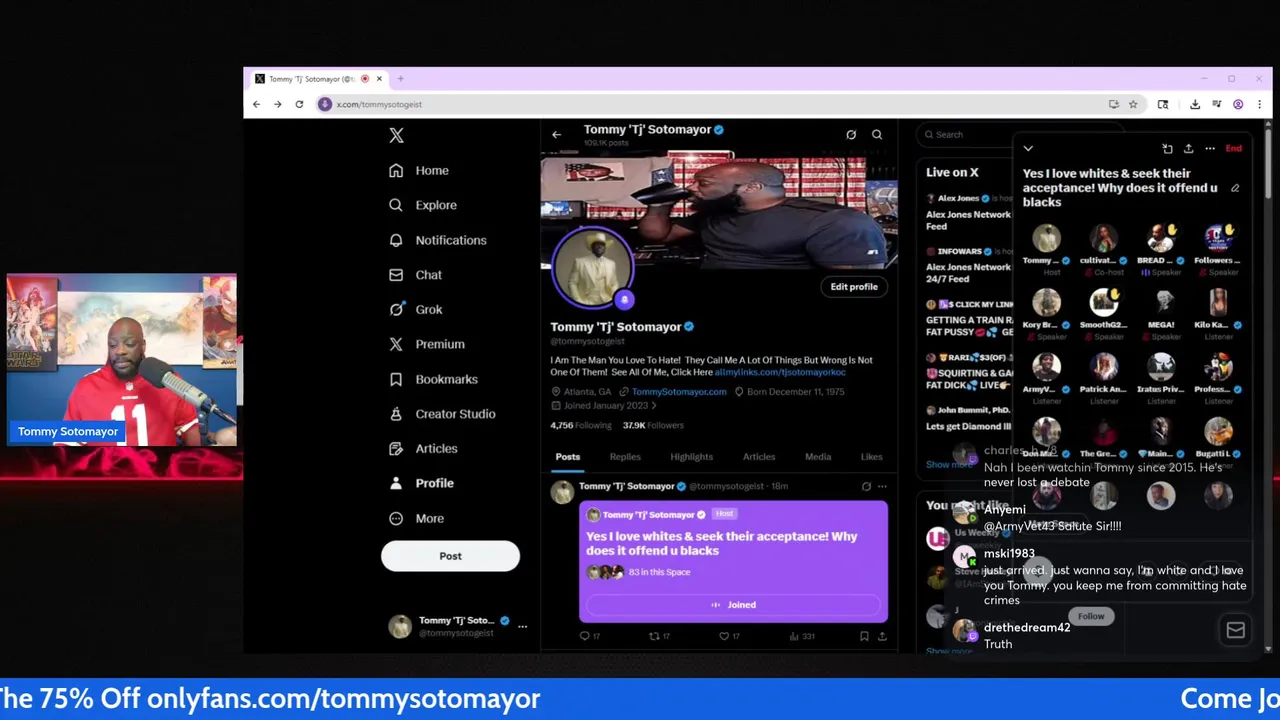Open Chat in the sidebar
The width and height of the screenshot is (1280, 720).
pos(415,274)
